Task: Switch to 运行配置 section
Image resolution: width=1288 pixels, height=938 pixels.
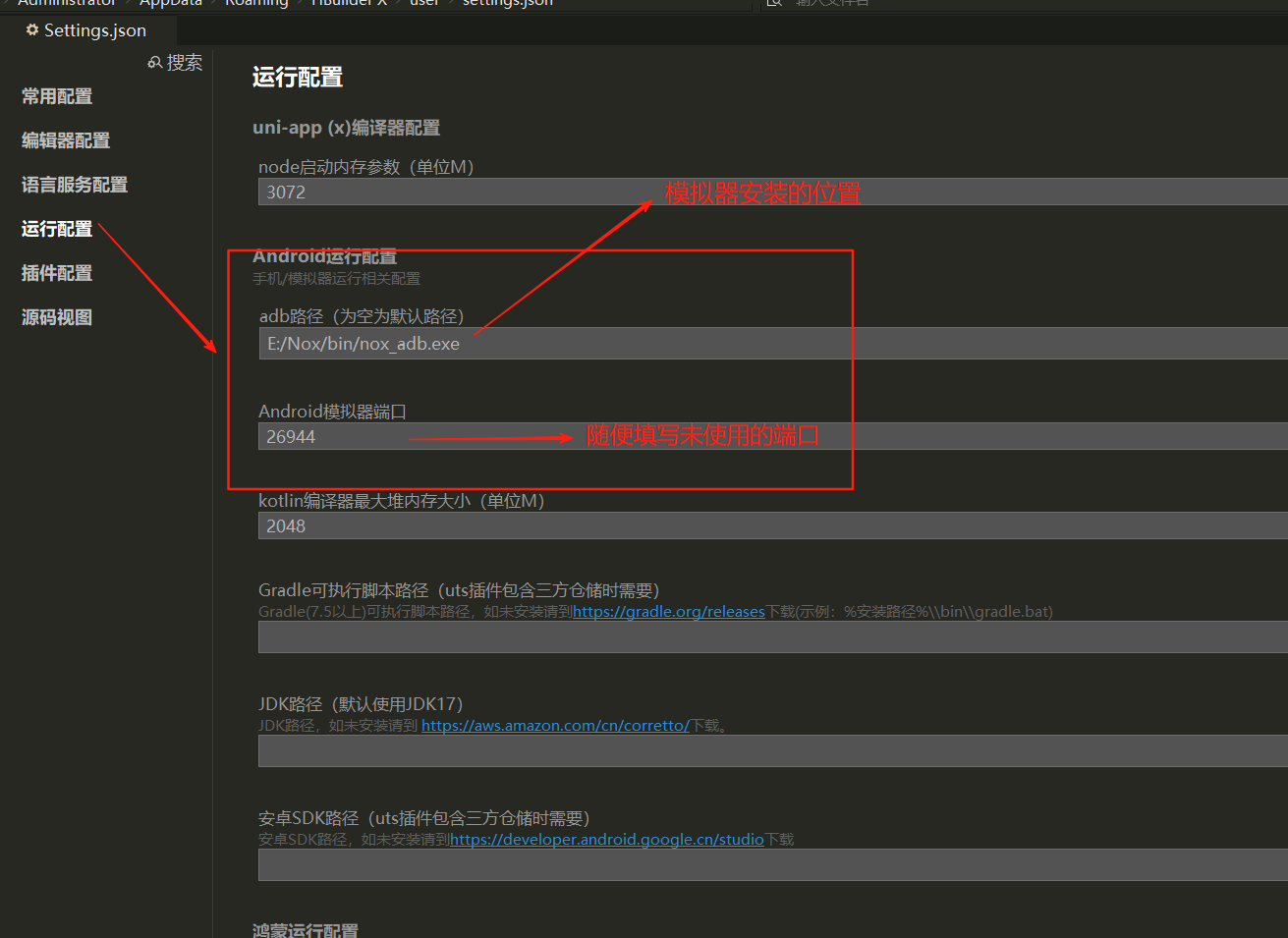Action: (x=57, y=229)
